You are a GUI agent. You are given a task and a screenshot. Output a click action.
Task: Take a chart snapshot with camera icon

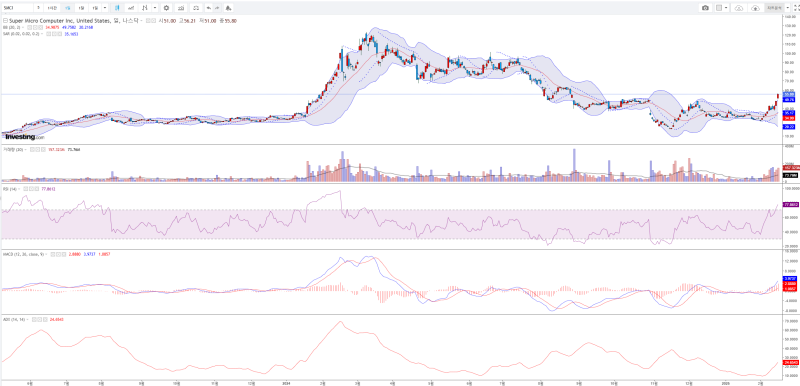705,8
